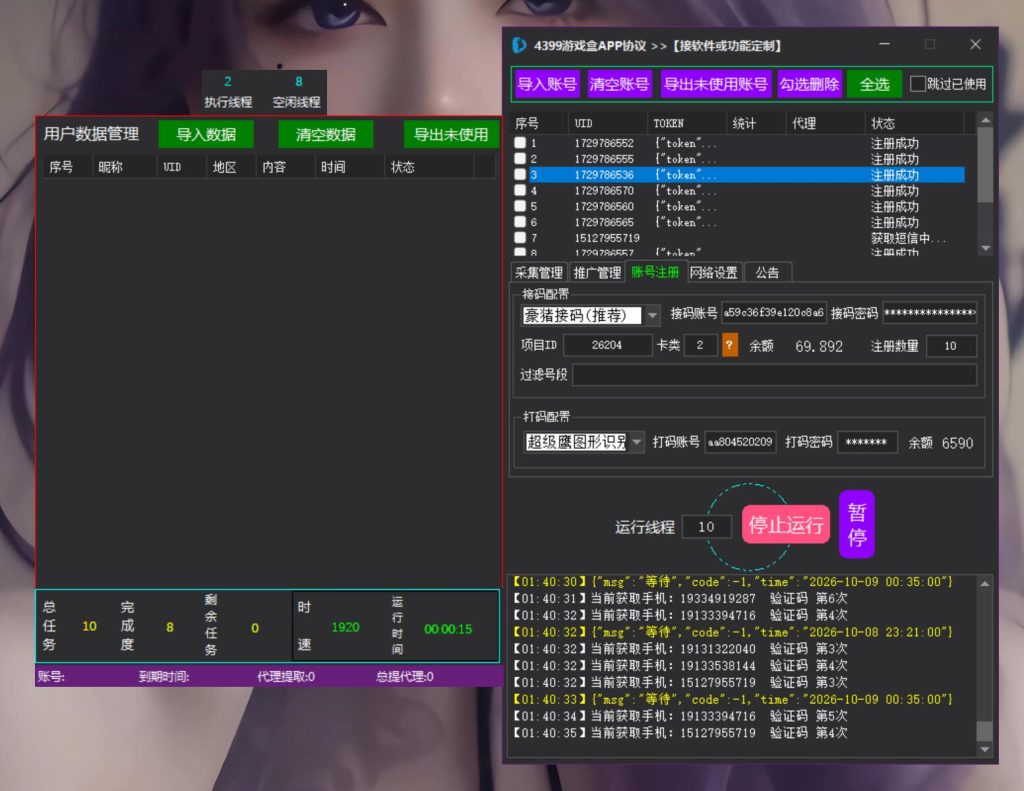Click log line for 19334919287 验证码 第6次
This screenshot has width=1024, height=791.
pyautogui.click(x=680, y=598)
